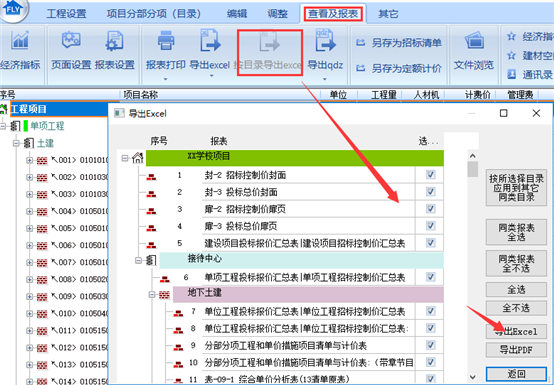Image resolution: width=554 pixels, height=385 pixels.
Task: Collapse the 地下土建 tree node
Action: 152,294
